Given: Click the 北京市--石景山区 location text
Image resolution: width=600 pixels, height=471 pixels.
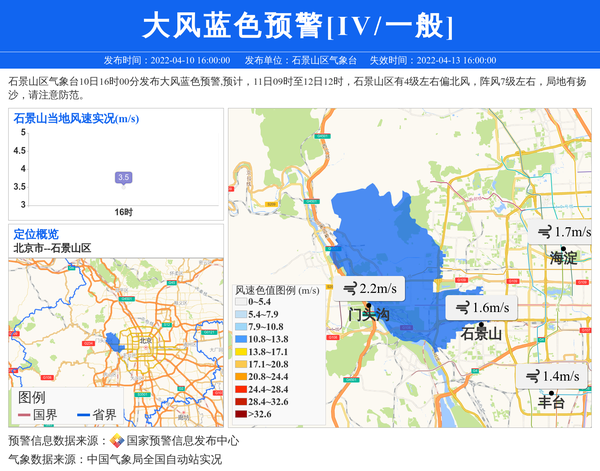Looking at the screenshot, I should tap(52, 248).
